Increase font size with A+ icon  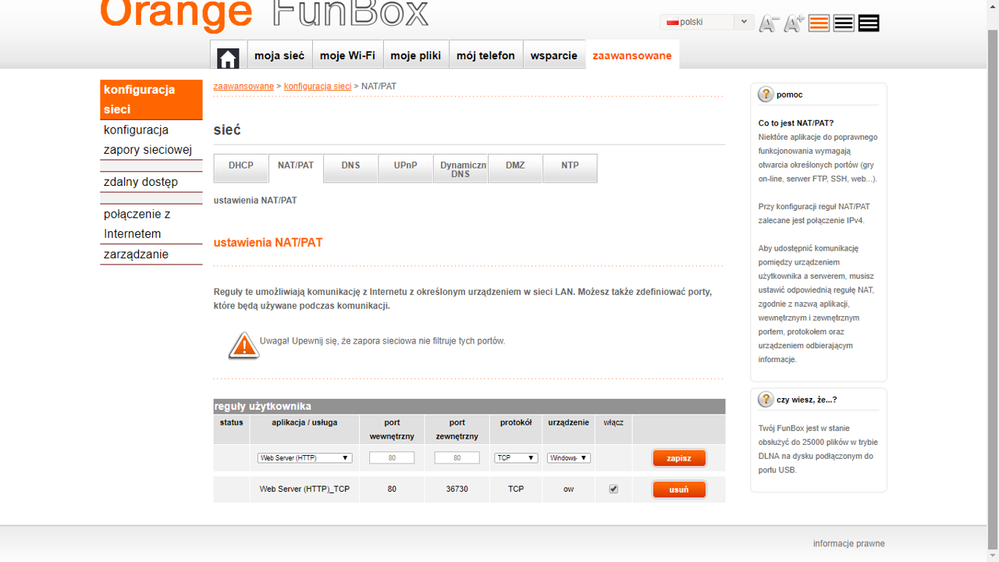coord(794,24)
